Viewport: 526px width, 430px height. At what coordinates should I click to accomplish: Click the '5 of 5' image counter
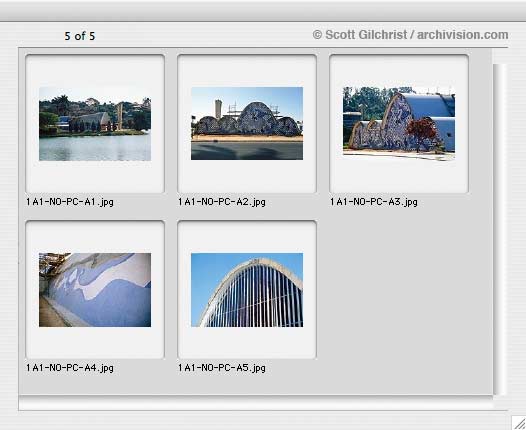pyautogui.click(x=80, y=36)
